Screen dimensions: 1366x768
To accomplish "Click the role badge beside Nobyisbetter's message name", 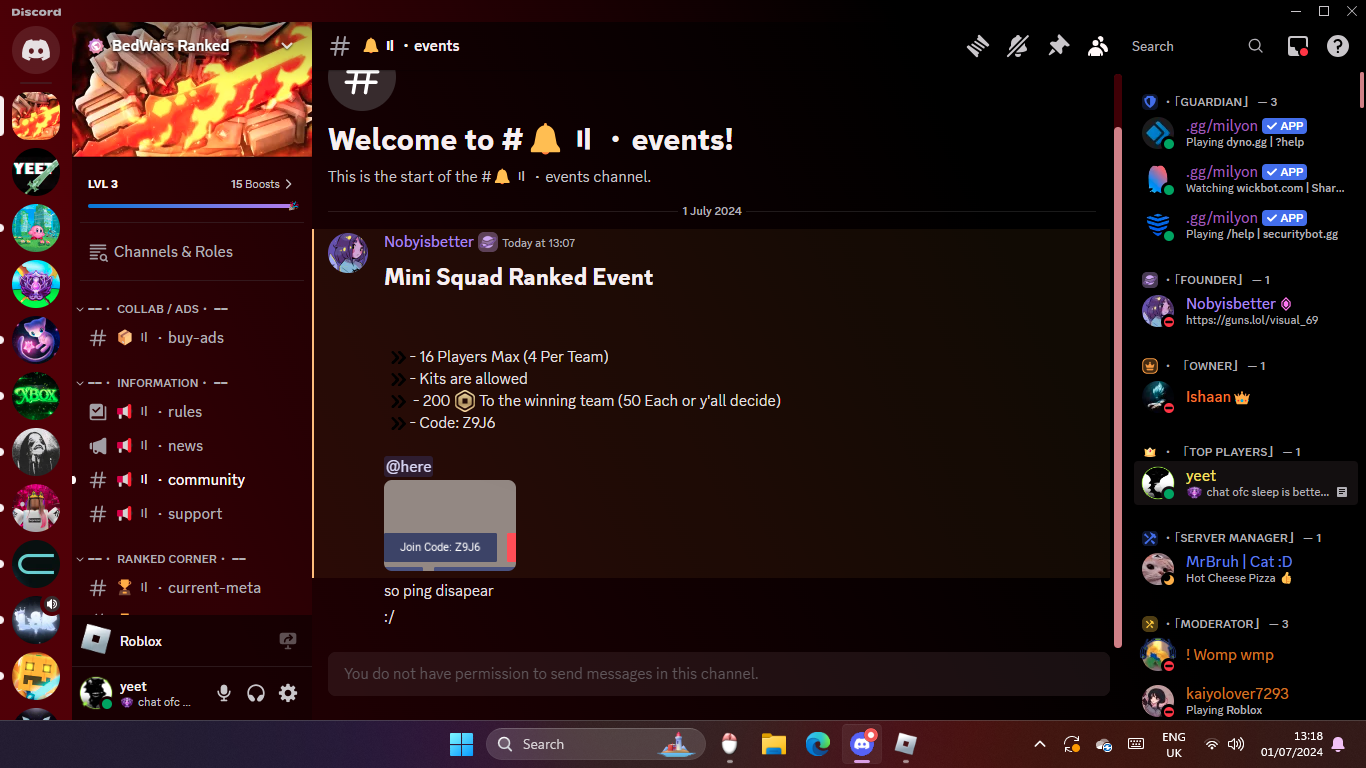I will click(488, 242).
